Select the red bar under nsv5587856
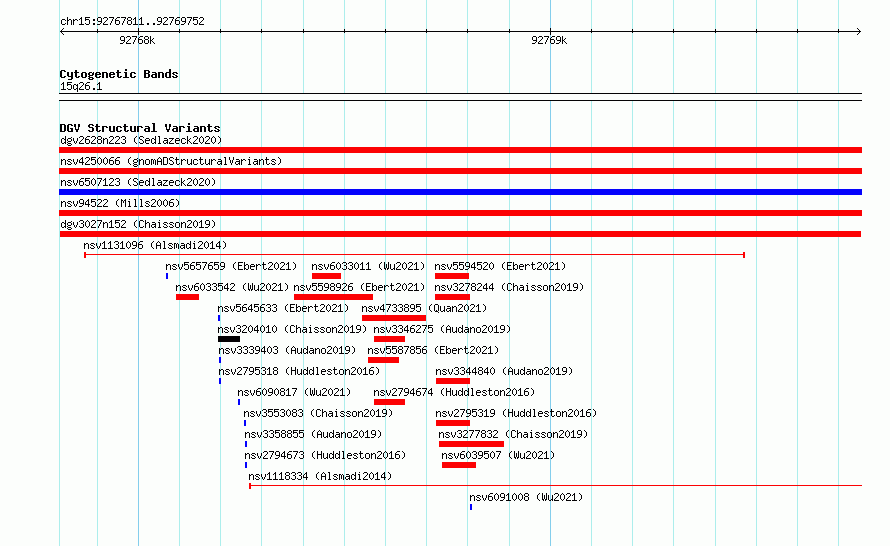The width and height of the screenshot is (890, 546). (x=383, y=360)
